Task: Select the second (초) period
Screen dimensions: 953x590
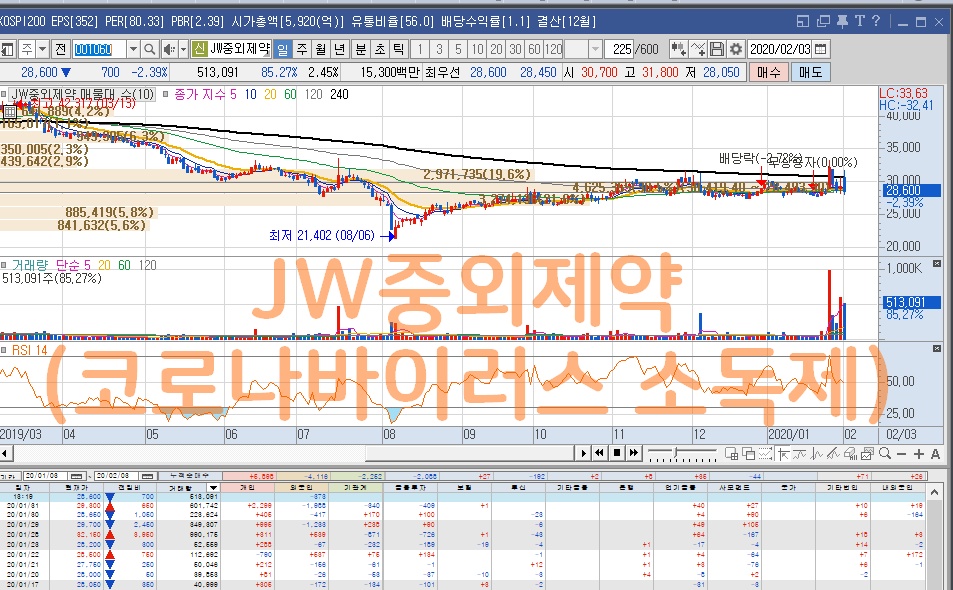Action: click(379, 49)
